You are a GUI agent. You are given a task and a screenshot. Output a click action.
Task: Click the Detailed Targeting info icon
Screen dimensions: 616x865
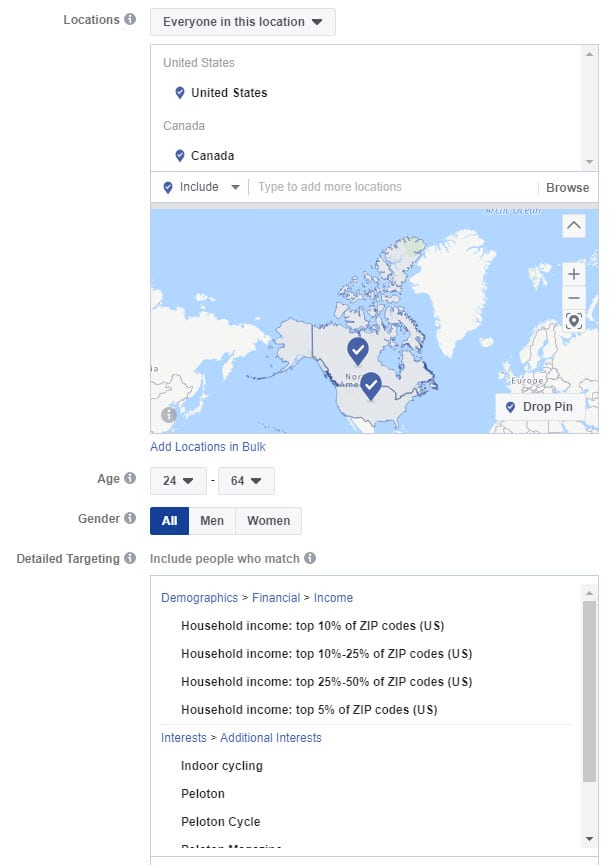tap(130, 558)
